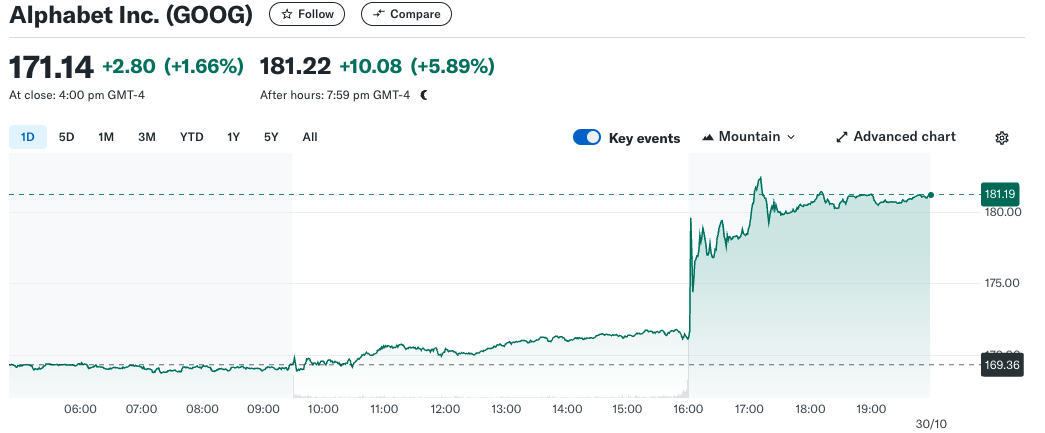Click the +2.80 (+1.66%) daily change
The width and height of the screenshot is (1045, 433).
click(173, 67)
